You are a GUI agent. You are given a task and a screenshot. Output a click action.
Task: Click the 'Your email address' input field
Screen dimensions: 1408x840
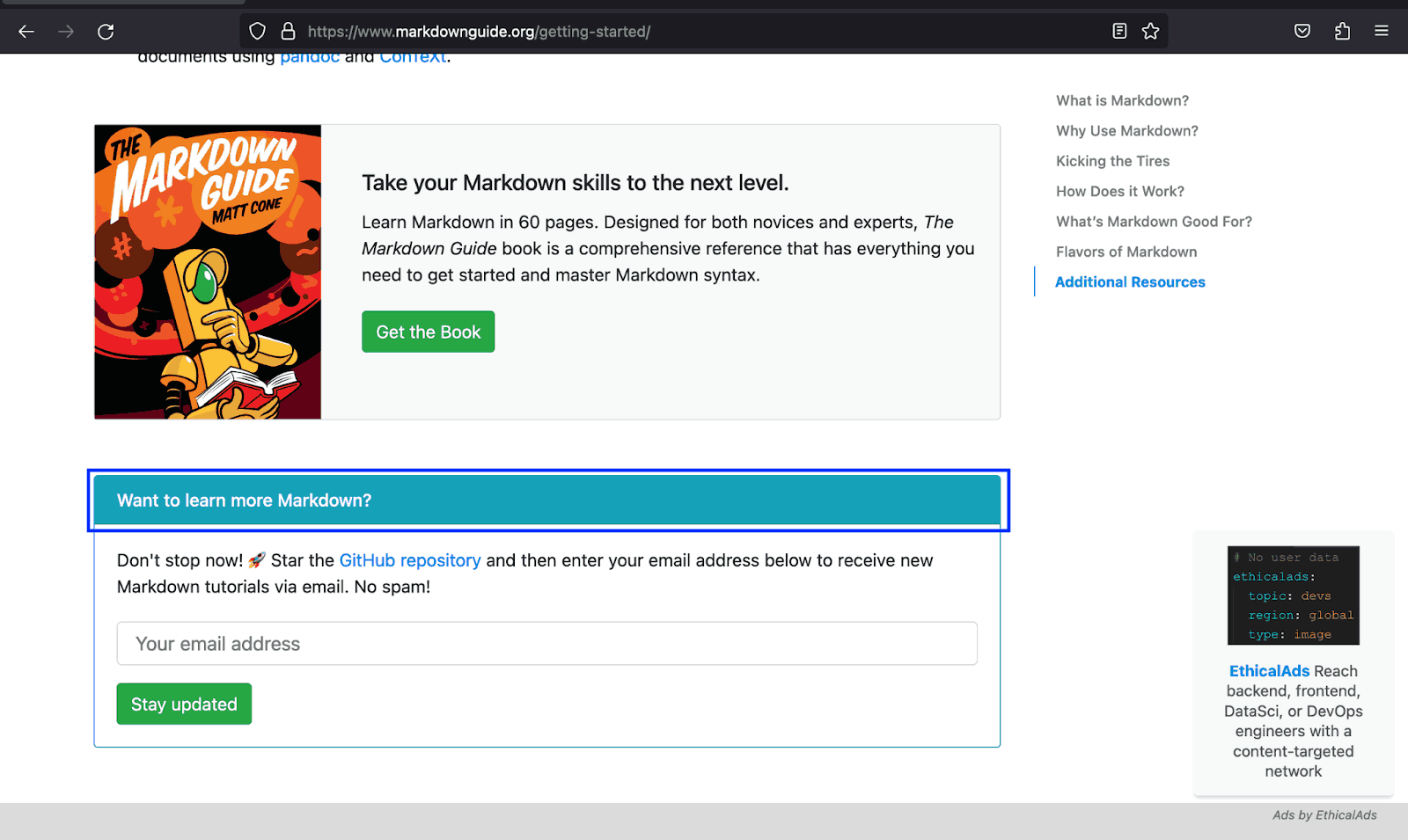pos(546,643)
